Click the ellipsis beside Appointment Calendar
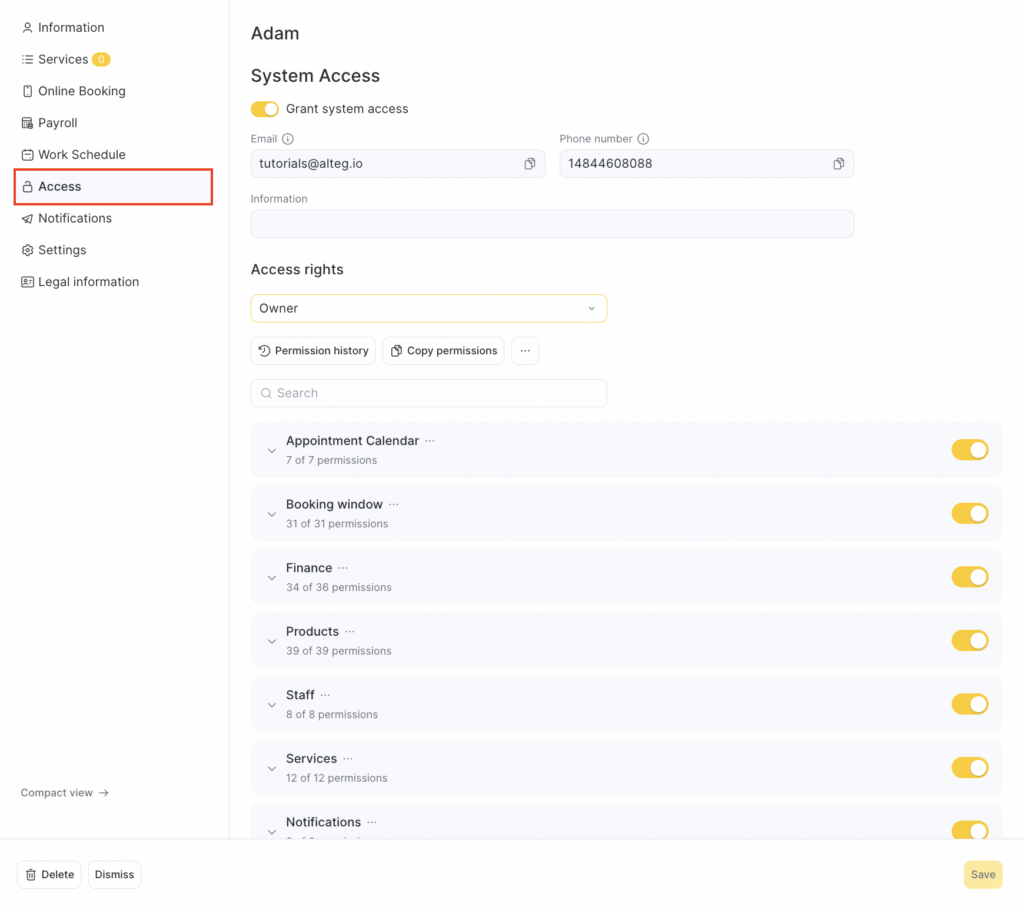Image resolution: width=1024 pixels, height=910 pixels. point(430,441)
